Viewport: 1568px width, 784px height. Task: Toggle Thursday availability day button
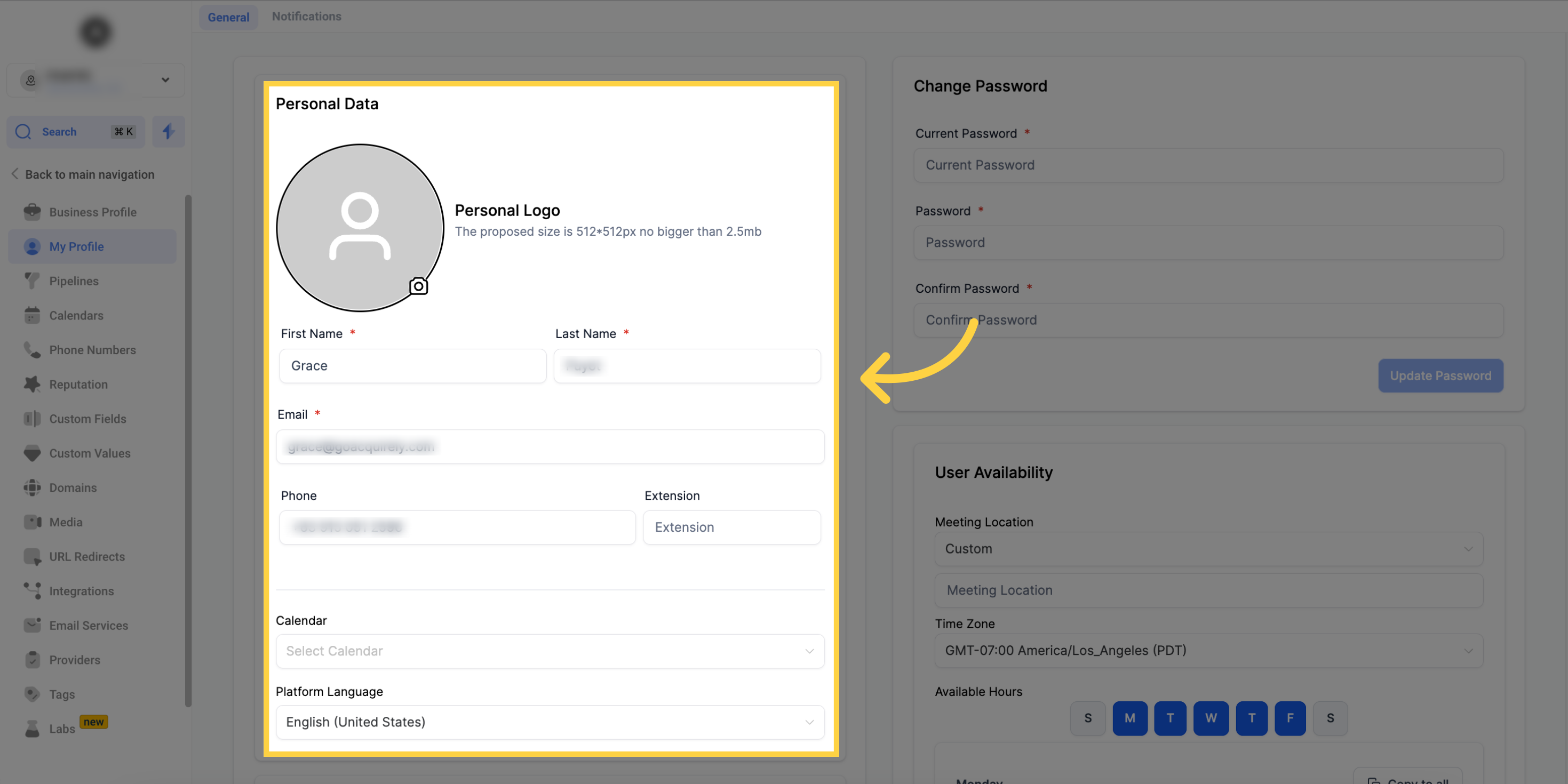pyautogui.click(x=1252, y=718)
